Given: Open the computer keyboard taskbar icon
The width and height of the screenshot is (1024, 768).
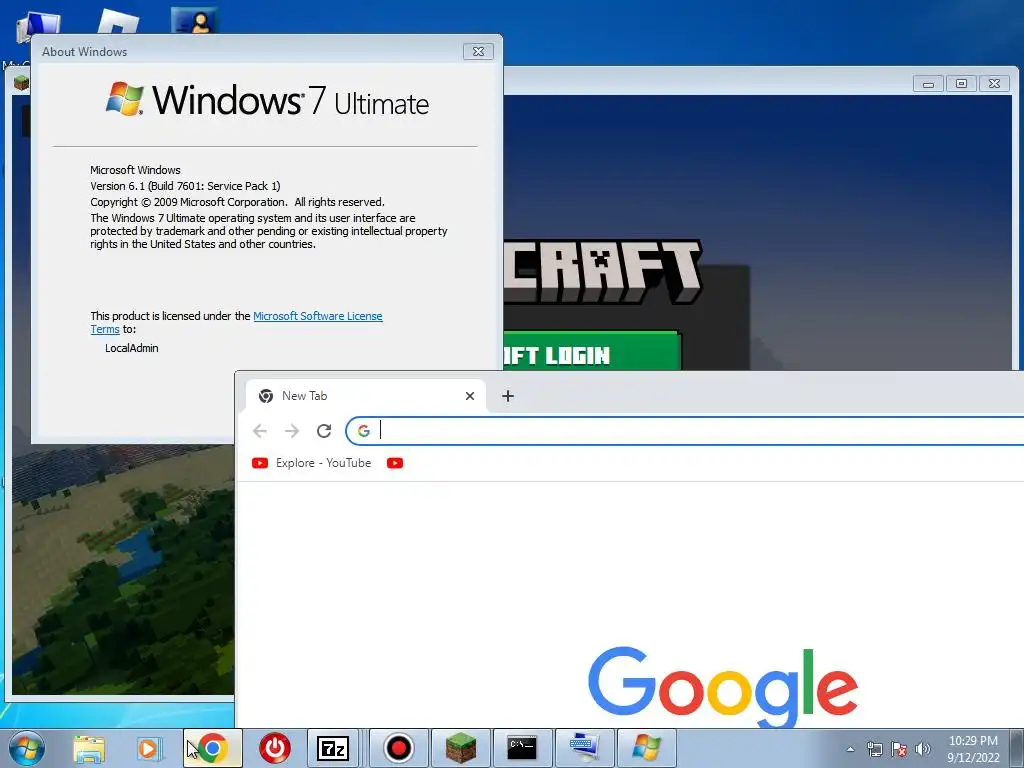Looking at the screenshot, I should coord(584,748).
